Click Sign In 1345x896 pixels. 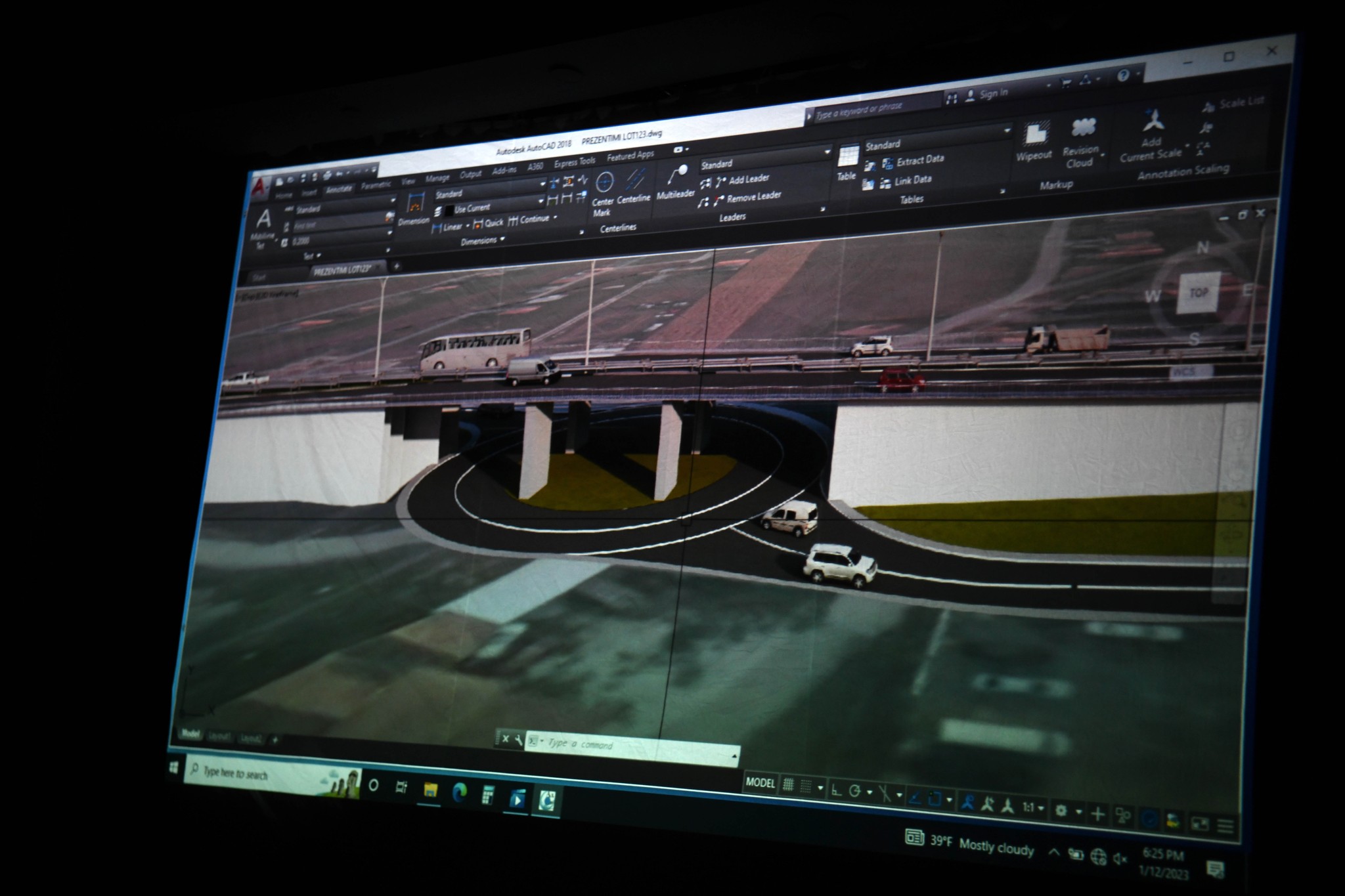point(987,94)
